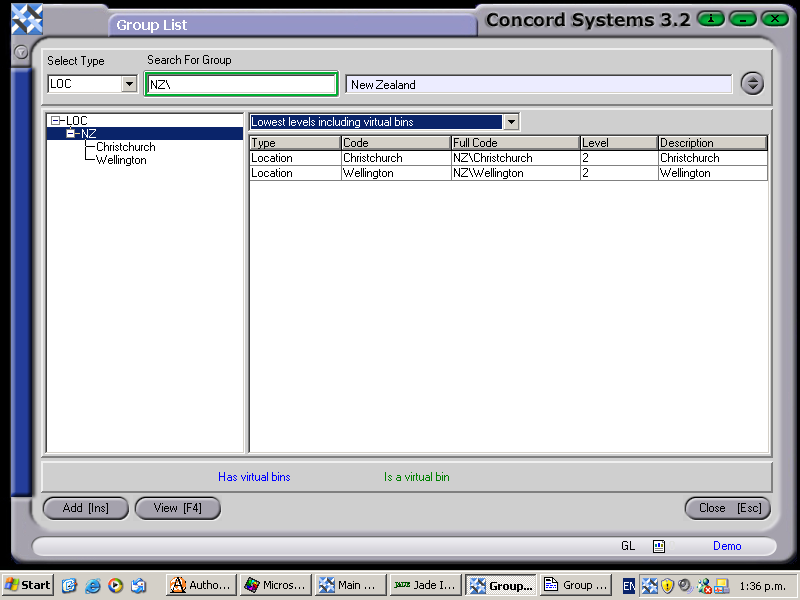Click the circular arrow beside New Zealand field
Screen dimensions: 800x600
click(752, 84)
